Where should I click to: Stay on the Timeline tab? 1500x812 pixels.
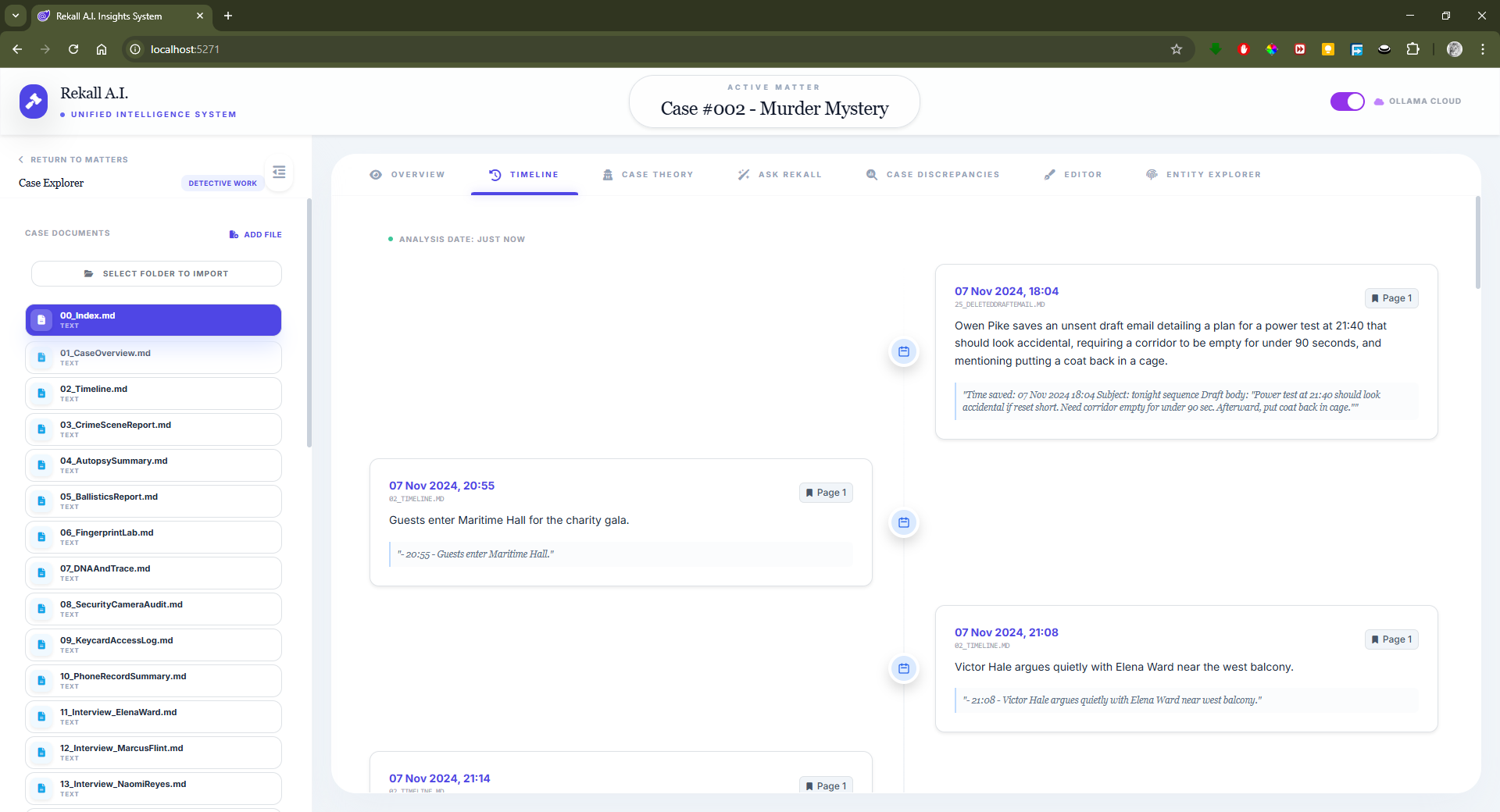pyautogui.click(x=523, y=175)
